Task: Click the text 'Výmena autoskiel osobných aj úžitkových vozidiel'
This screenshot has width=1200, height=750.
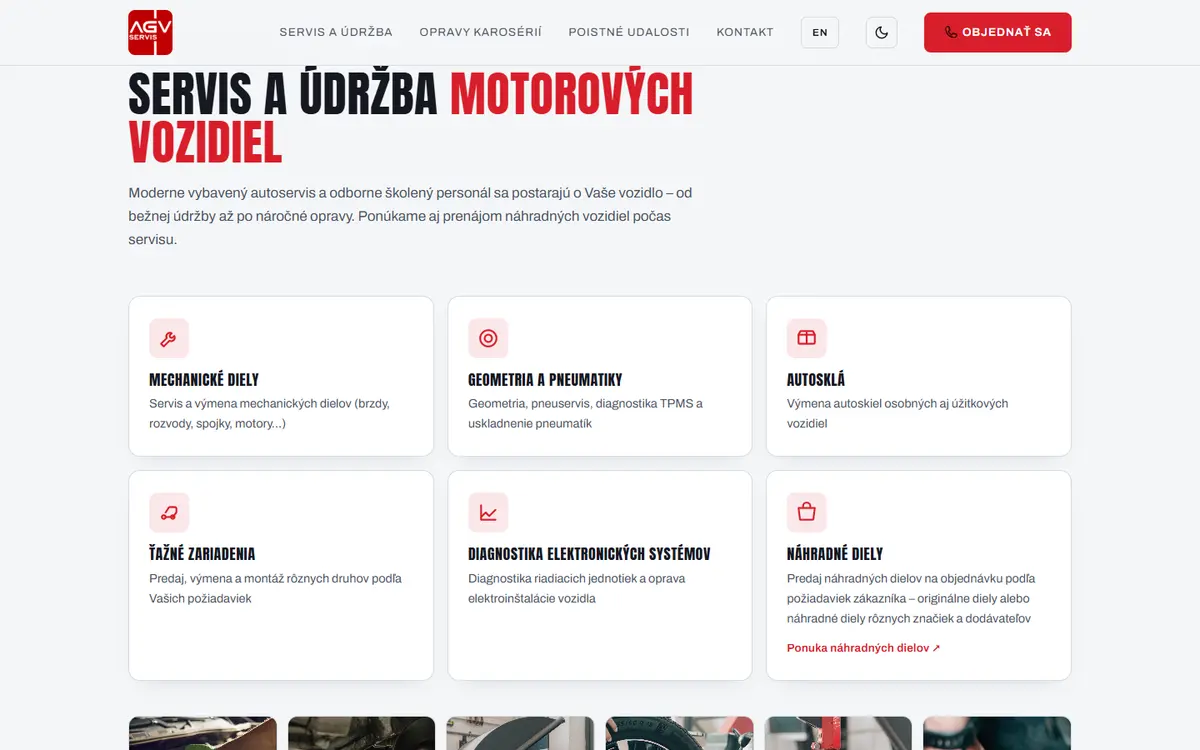Action: coord(897,414)
